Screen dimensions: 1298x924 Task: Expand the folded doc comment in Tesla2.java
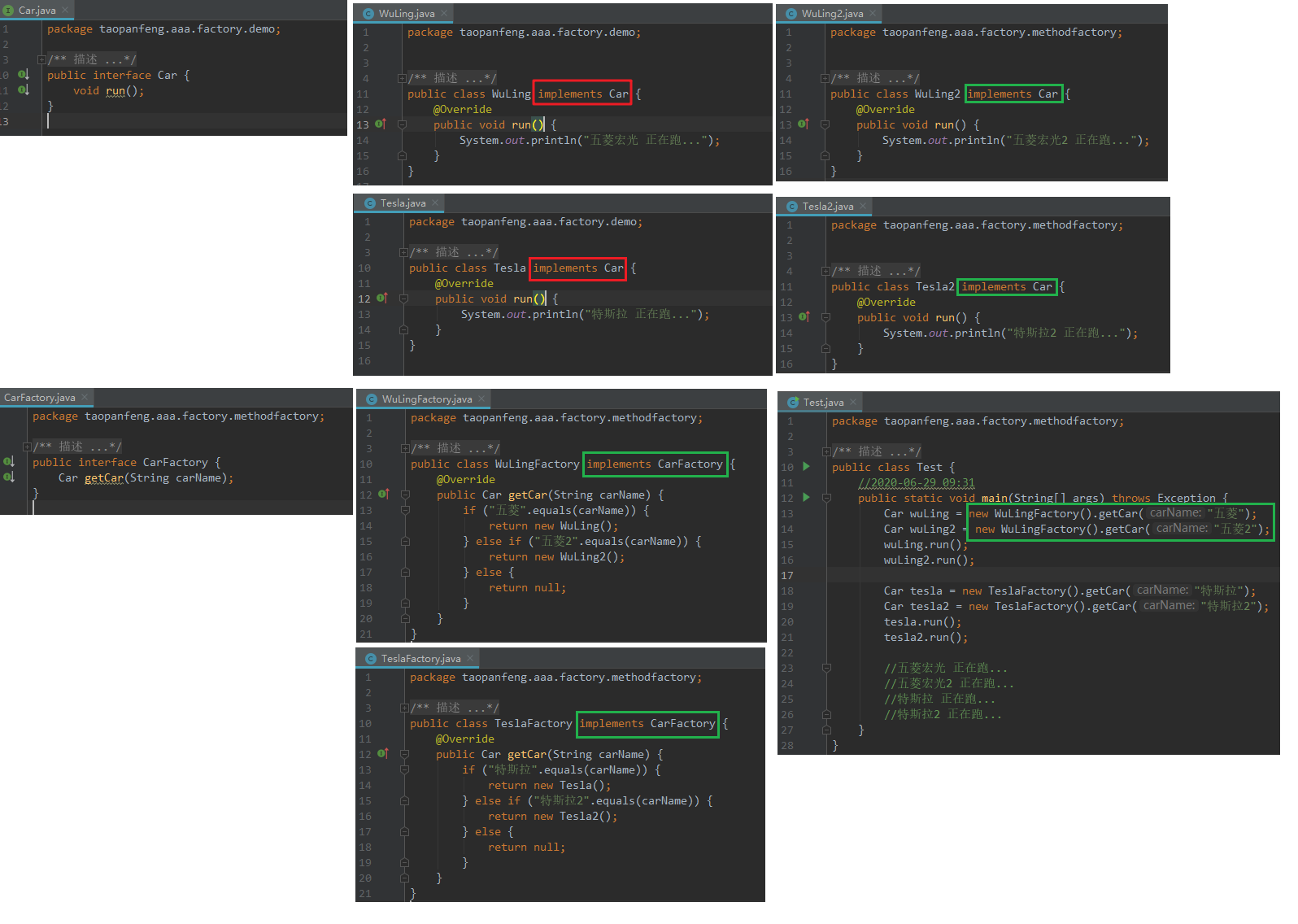tap(825, 272)
